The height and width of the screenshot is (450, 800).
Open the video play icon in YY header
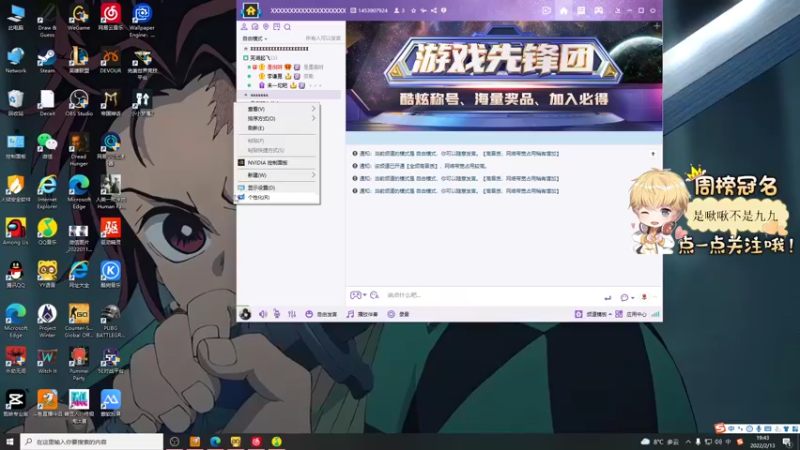pyautogui.click(x=546, y=10)
